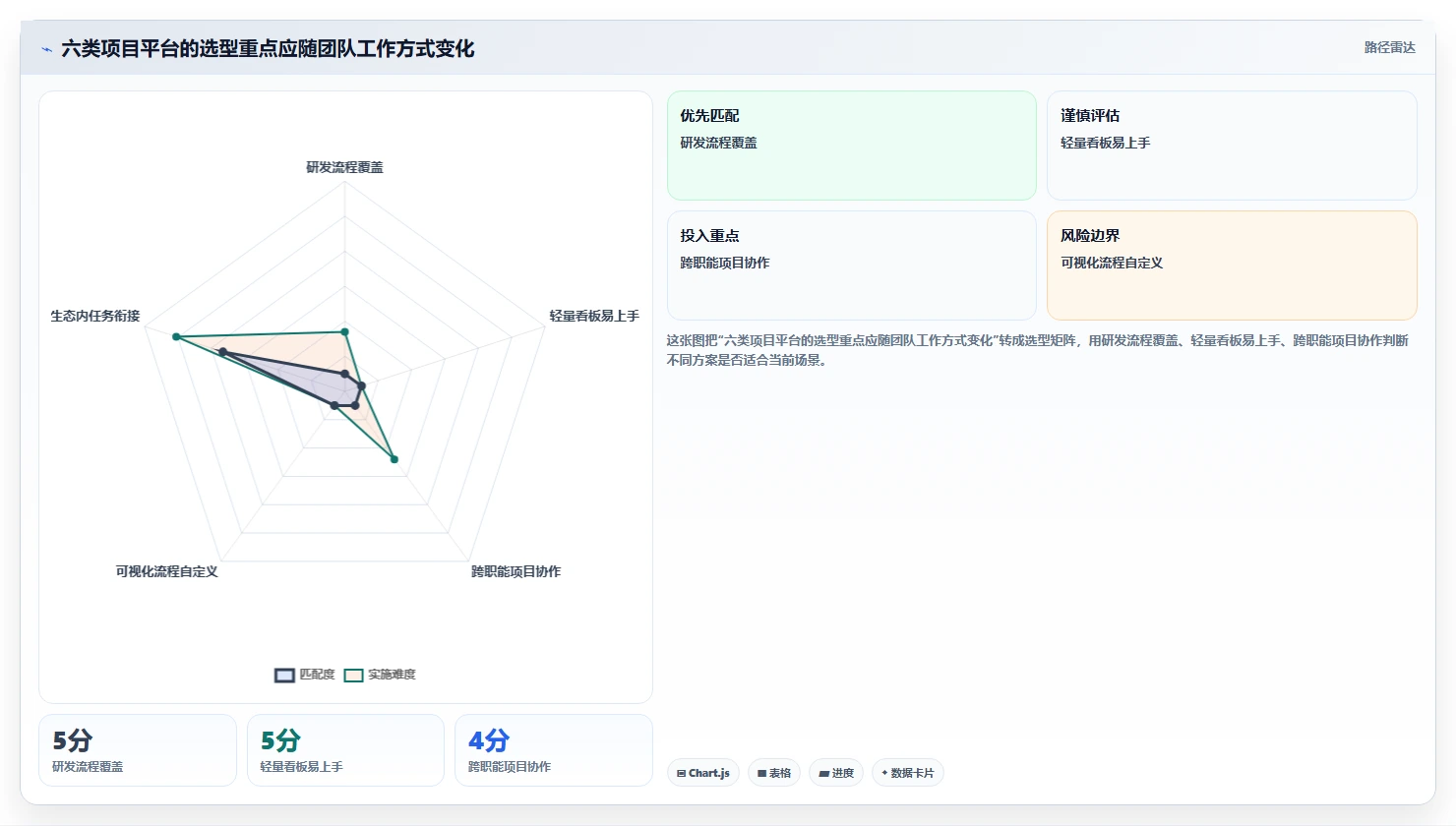This screenshot has height=826, width=1456.
Task: Click the 可视化流程自定义 radar axis label
Action: 167,571
